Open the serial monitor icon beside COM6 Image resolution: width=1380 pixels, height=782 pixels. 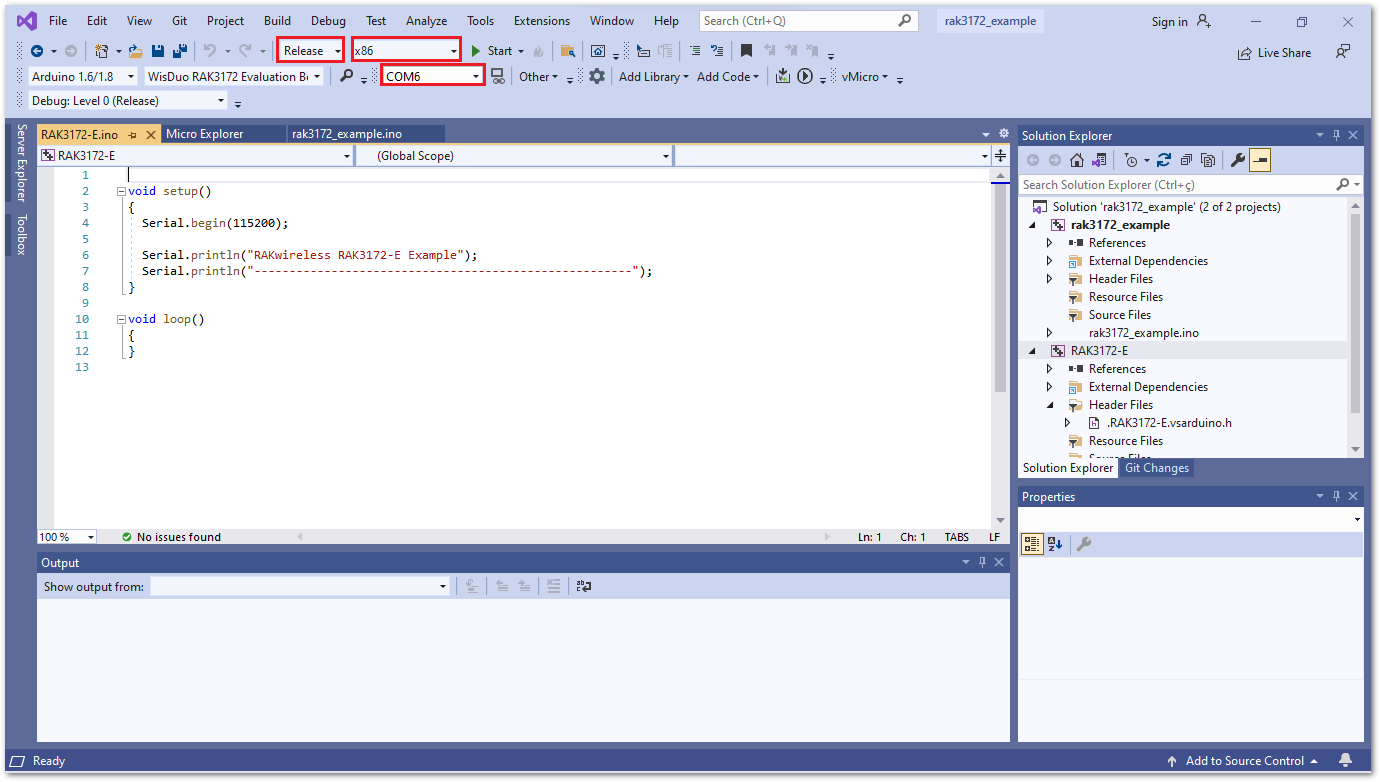498,76
